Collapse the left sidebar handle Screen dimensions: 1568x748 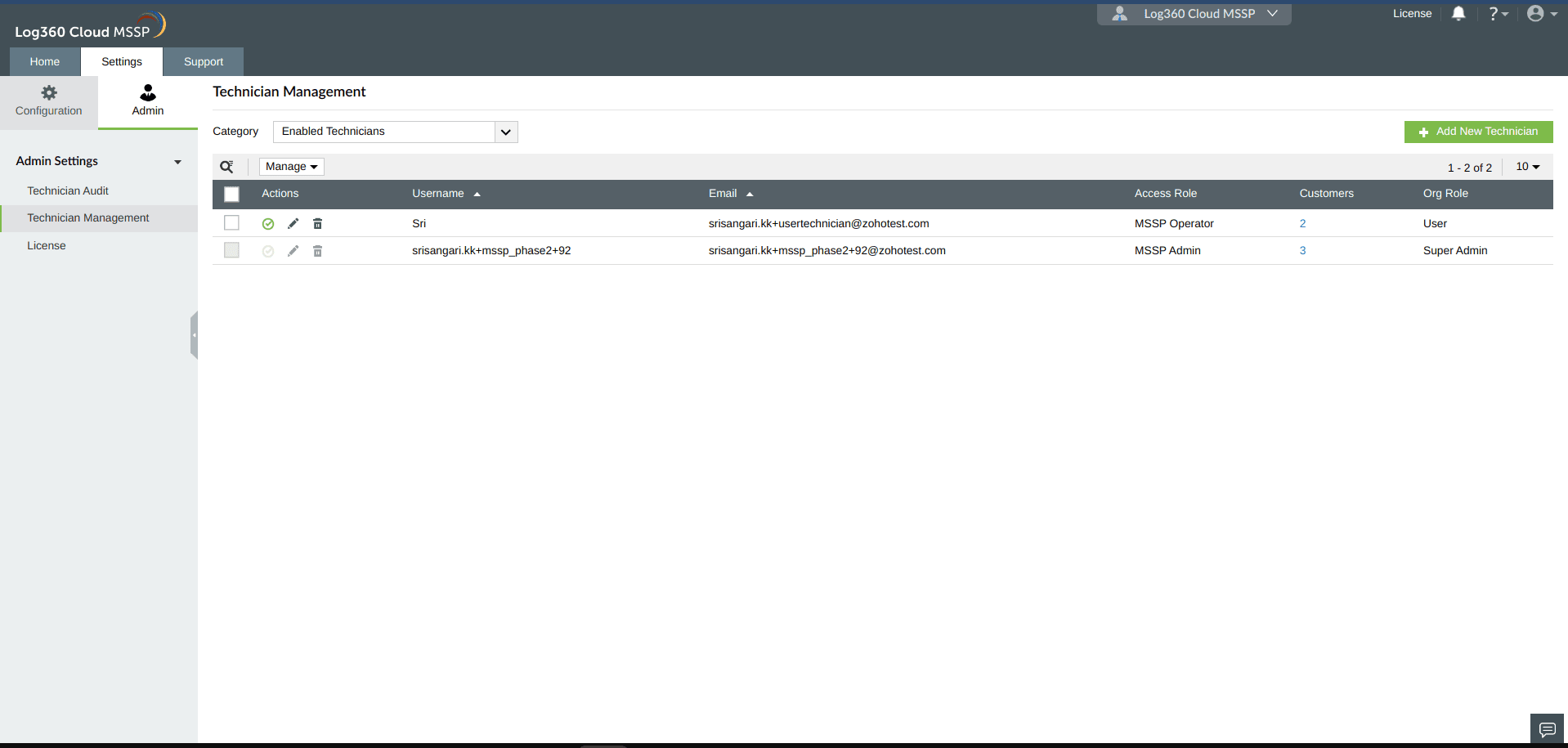(195, 335)
